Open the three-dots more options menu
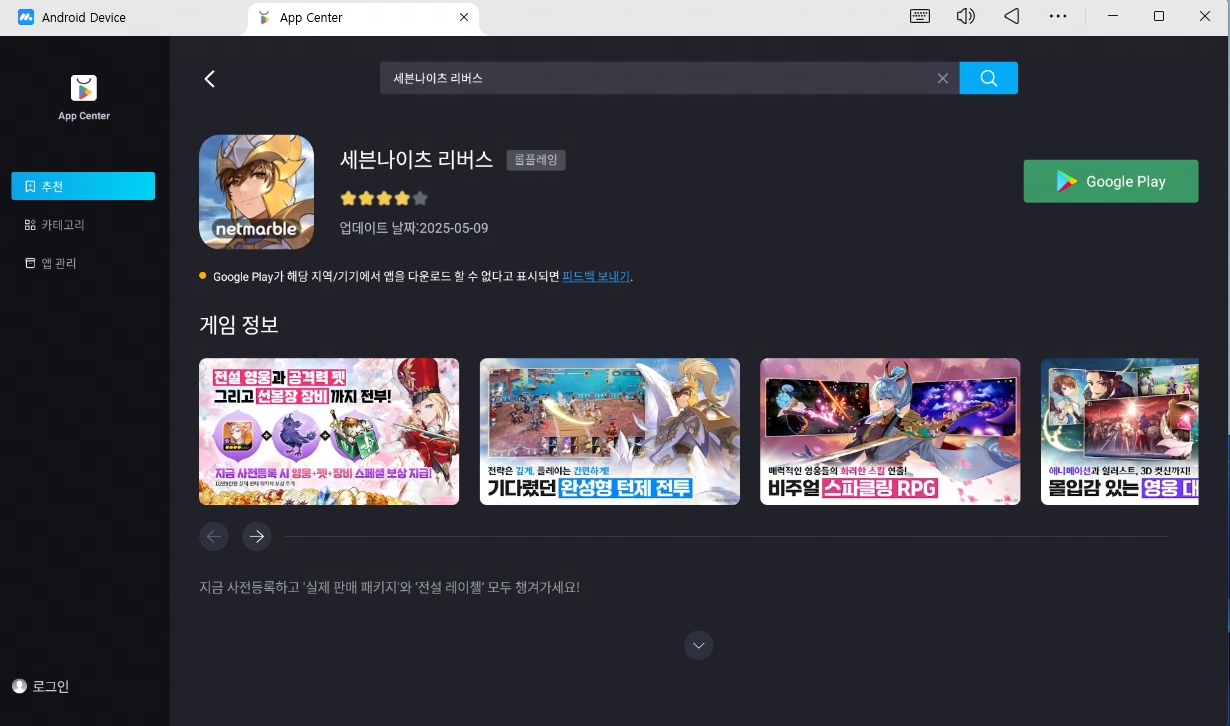The image size is (1230, 726). (1057, 17)
